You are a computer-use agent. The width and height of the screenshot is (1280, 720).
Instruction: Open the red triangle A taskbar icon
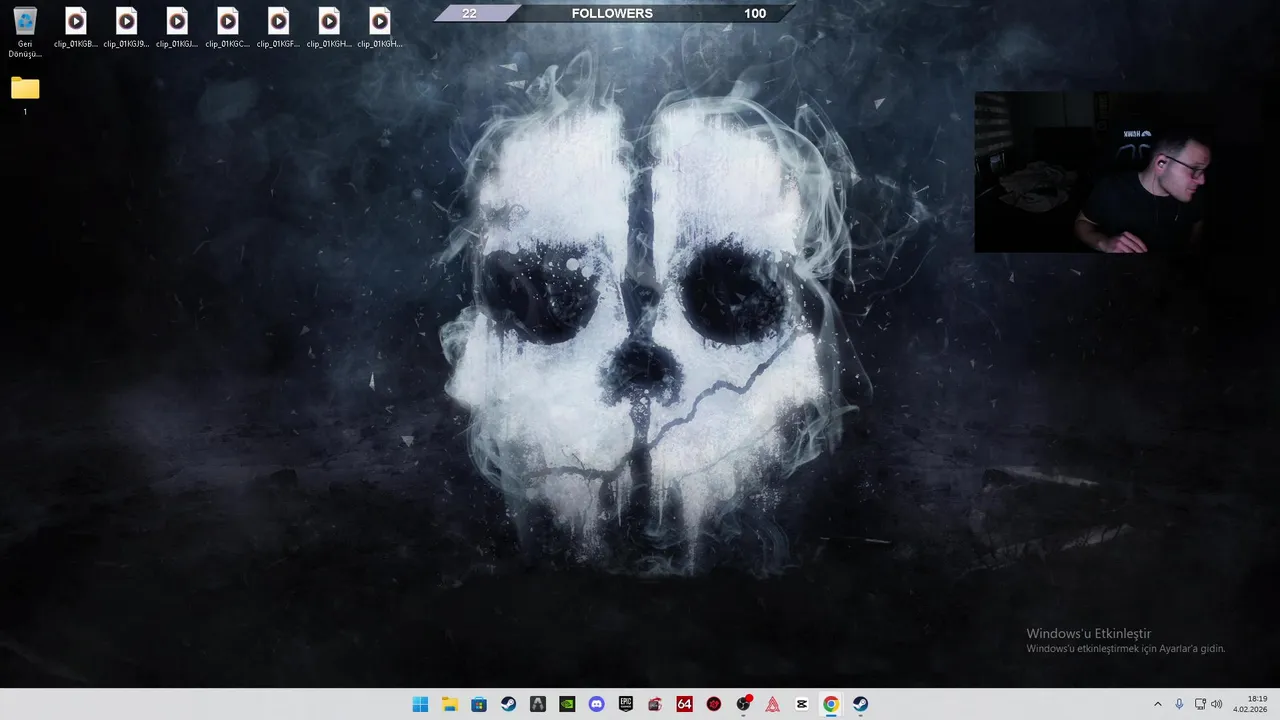coord(772,704)
